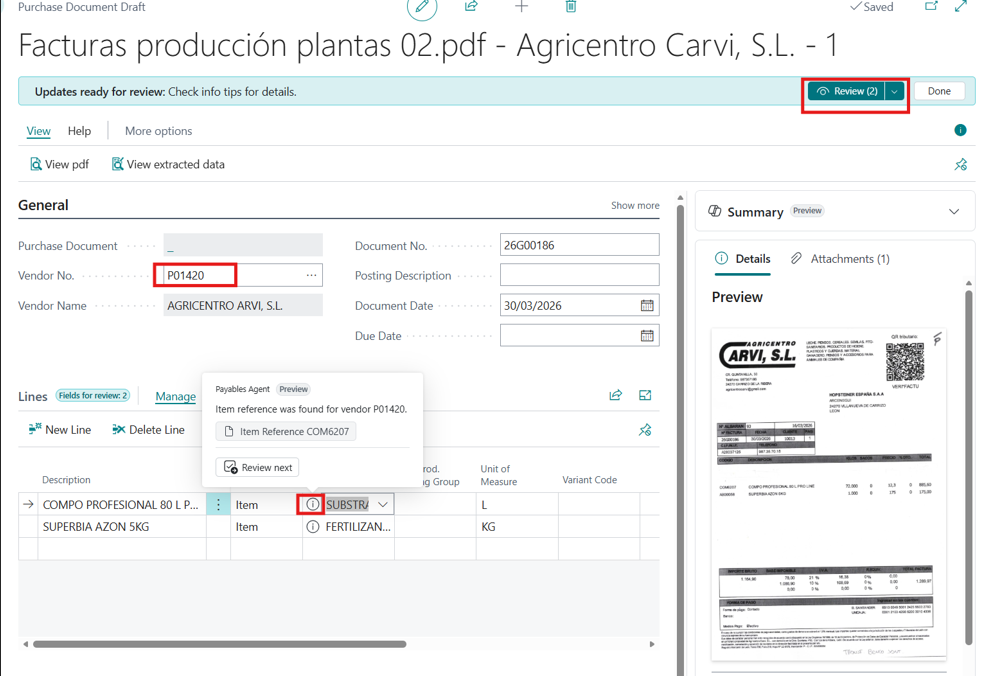Collapse the Summary panel chevron
Viewport: 982px width, 676px height.
click(954, 212)
